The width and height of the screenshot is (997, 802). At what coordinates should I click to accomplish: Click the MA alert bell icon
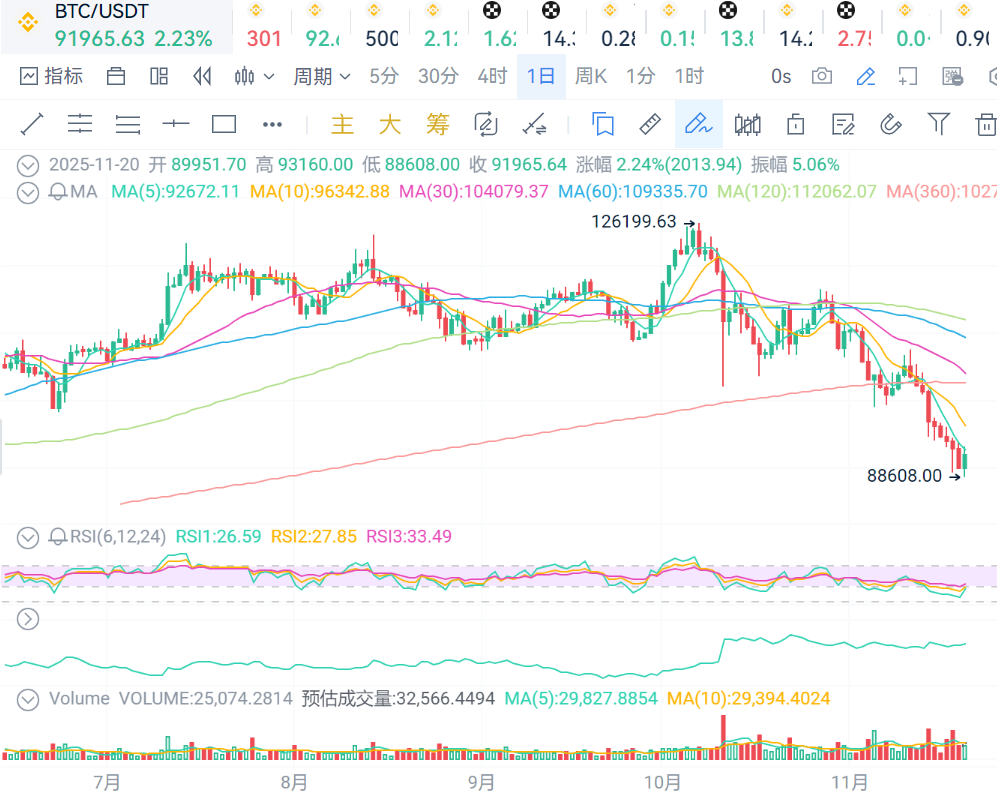(x=59, y=191)
